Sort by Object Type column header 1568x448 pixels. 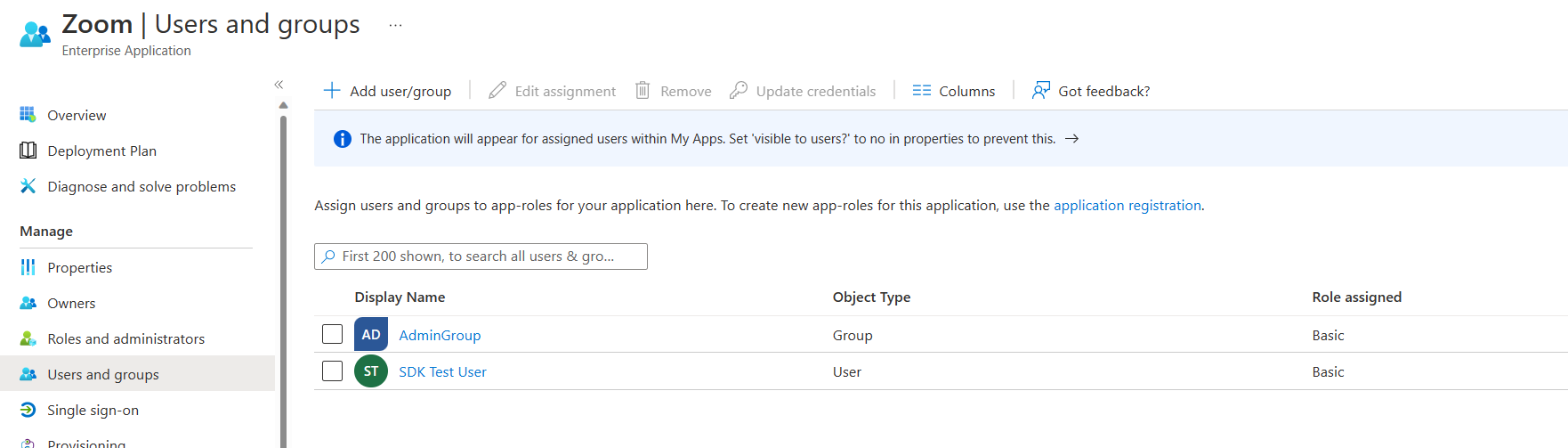[x=871, y=297]
